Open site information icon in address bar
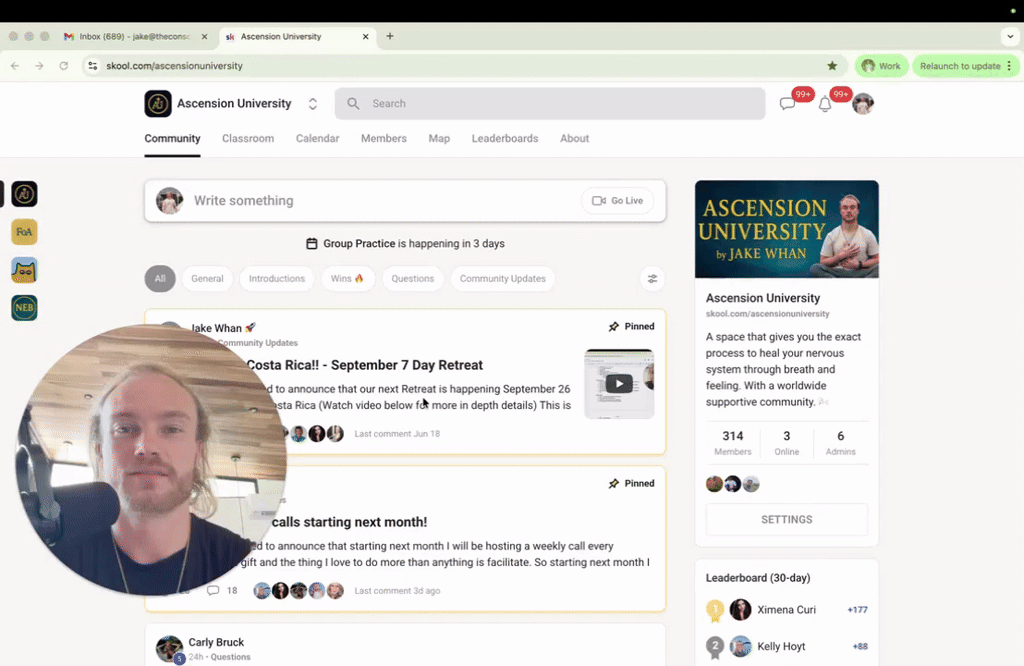Image resolution: width=1024 pixels, height=666 pixels. 93,66
